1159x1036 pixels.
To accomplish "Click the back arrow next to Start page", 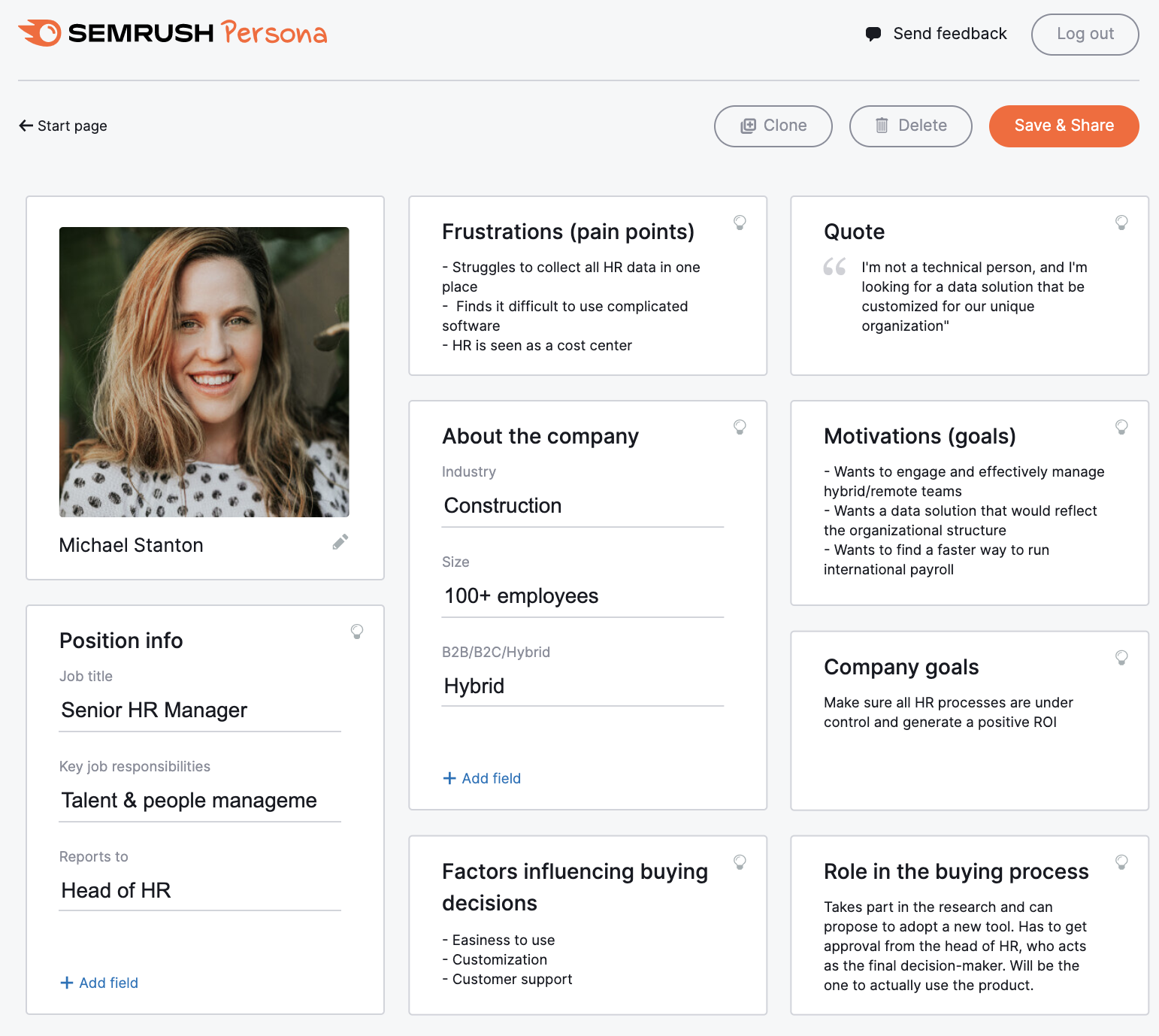I will pyautogui.click(x=26, y=125).
